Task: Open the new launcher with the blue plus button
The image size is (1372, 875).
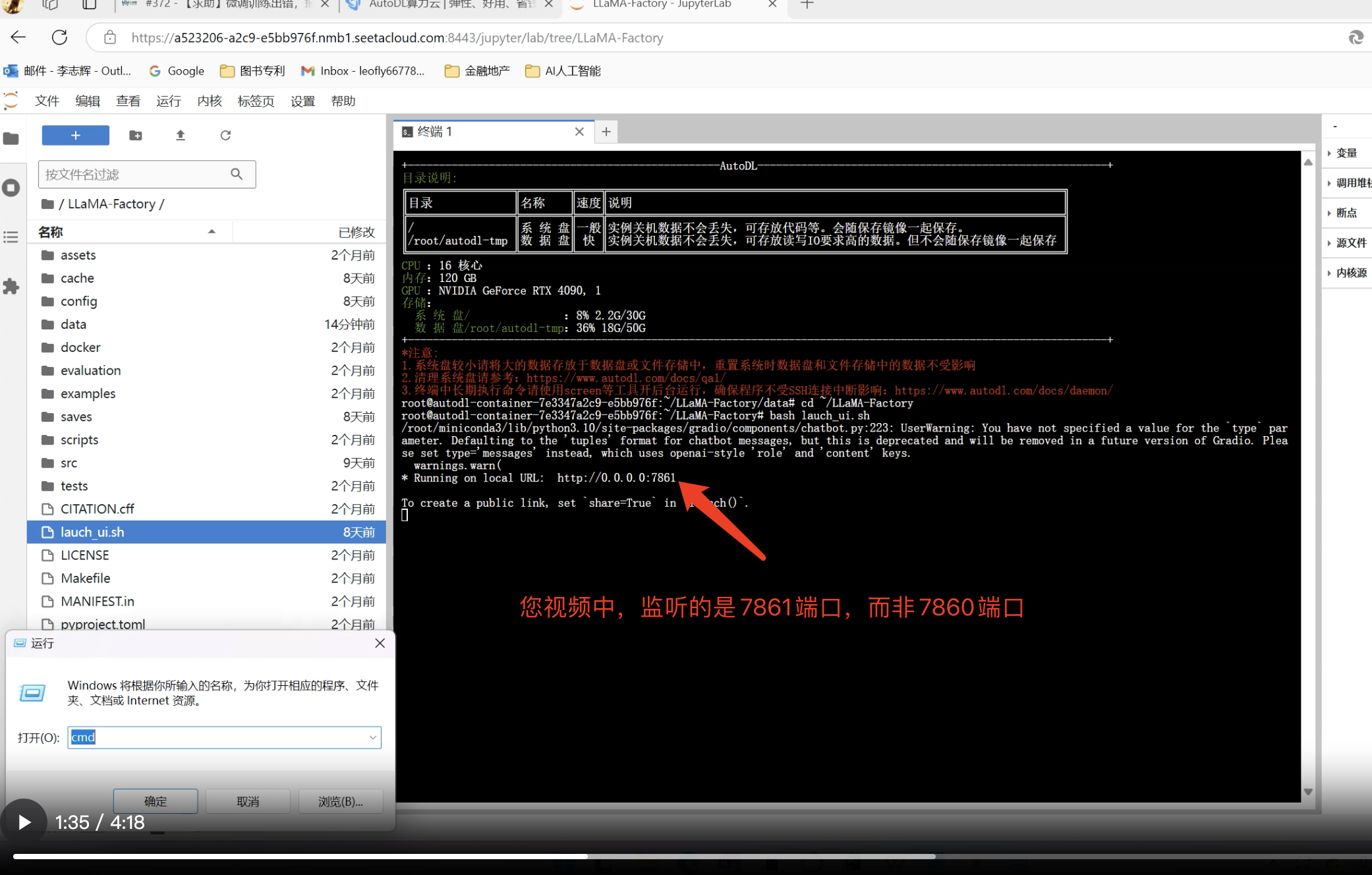Action: tap(76, 135)
